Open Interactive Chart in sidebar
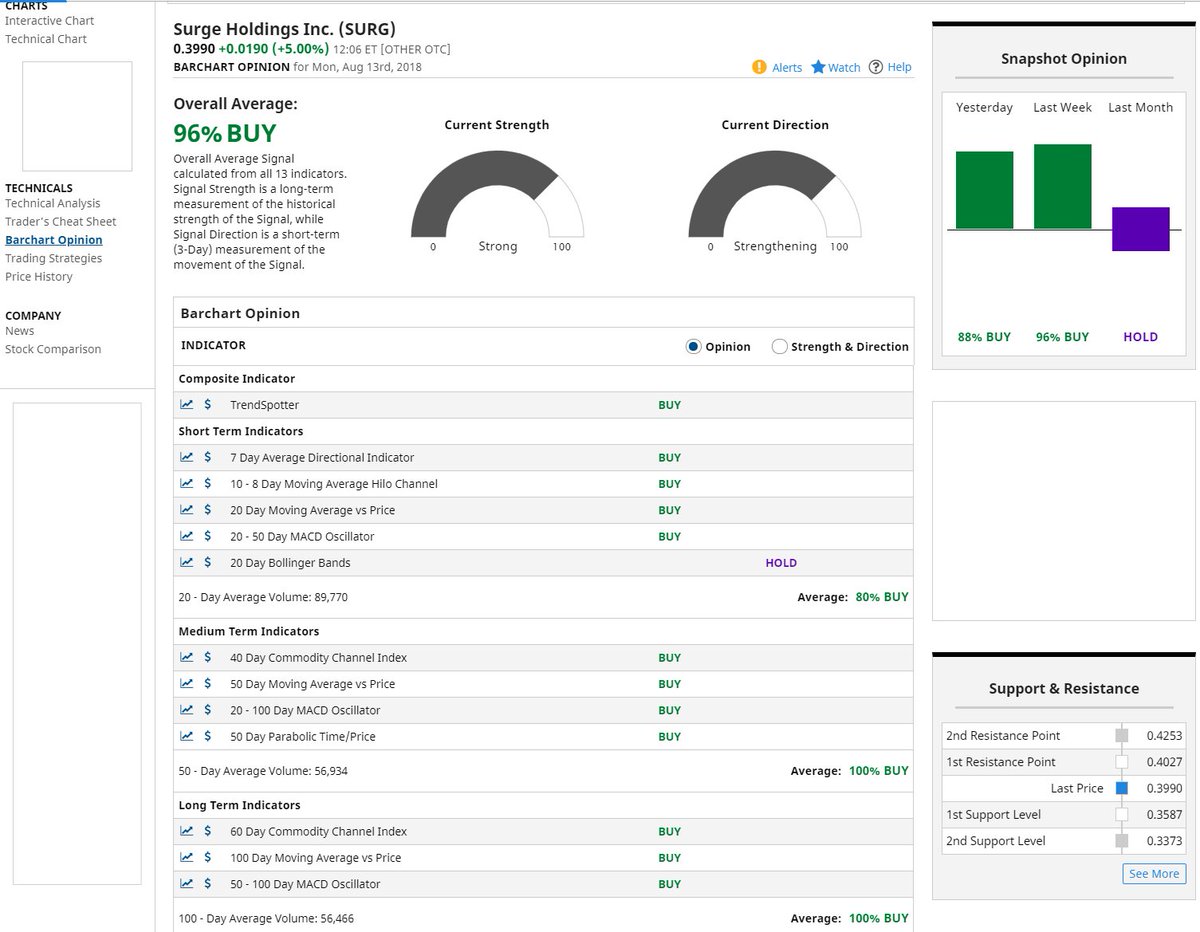Viewport: 1200px width, 932px height. [x=50, y=20]
